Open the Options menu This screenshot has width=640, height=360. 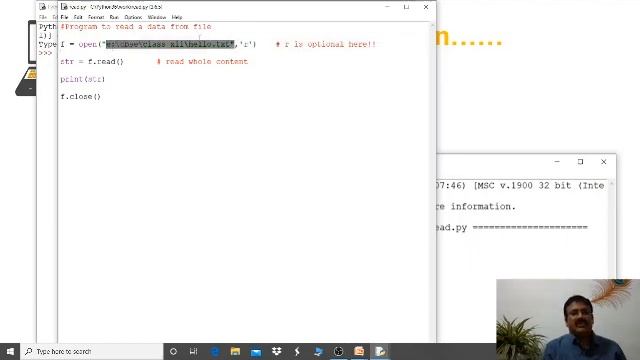(x=133, y=17)
